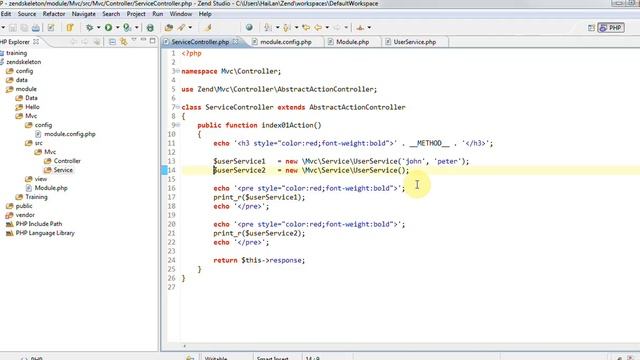Click the Run External Tools icon
Screen dimensions: 640x360
(127, 28)
